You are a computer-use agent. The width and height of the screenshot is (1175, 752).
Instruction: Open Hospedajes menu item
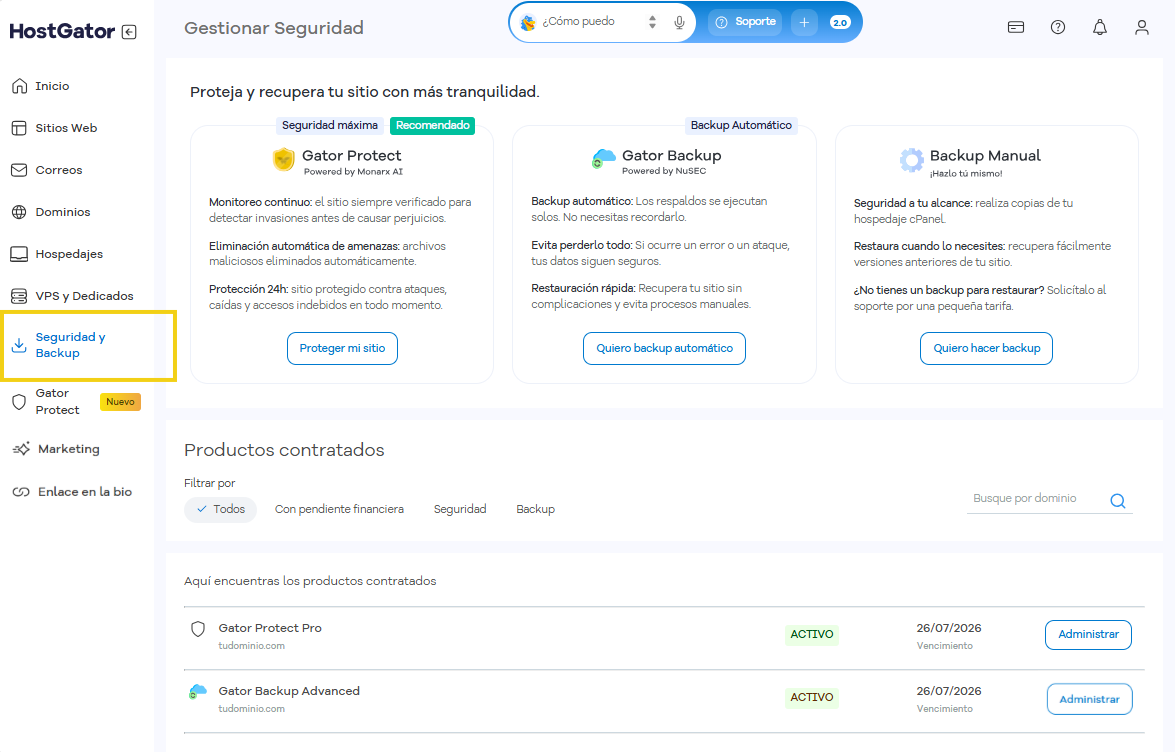pyautogui.click(x=69, y=254)
